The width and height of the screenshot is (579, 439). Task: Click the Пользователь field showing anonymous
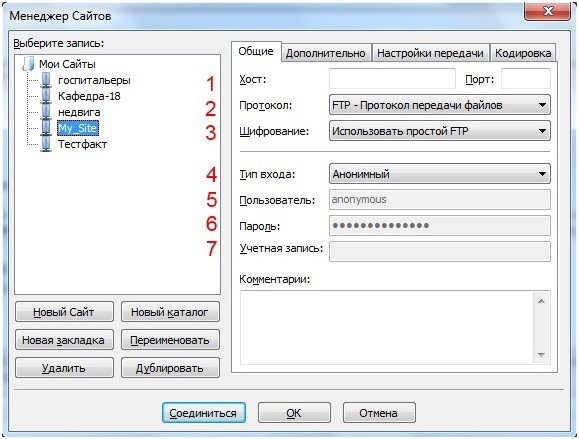(x=439, y=200)
